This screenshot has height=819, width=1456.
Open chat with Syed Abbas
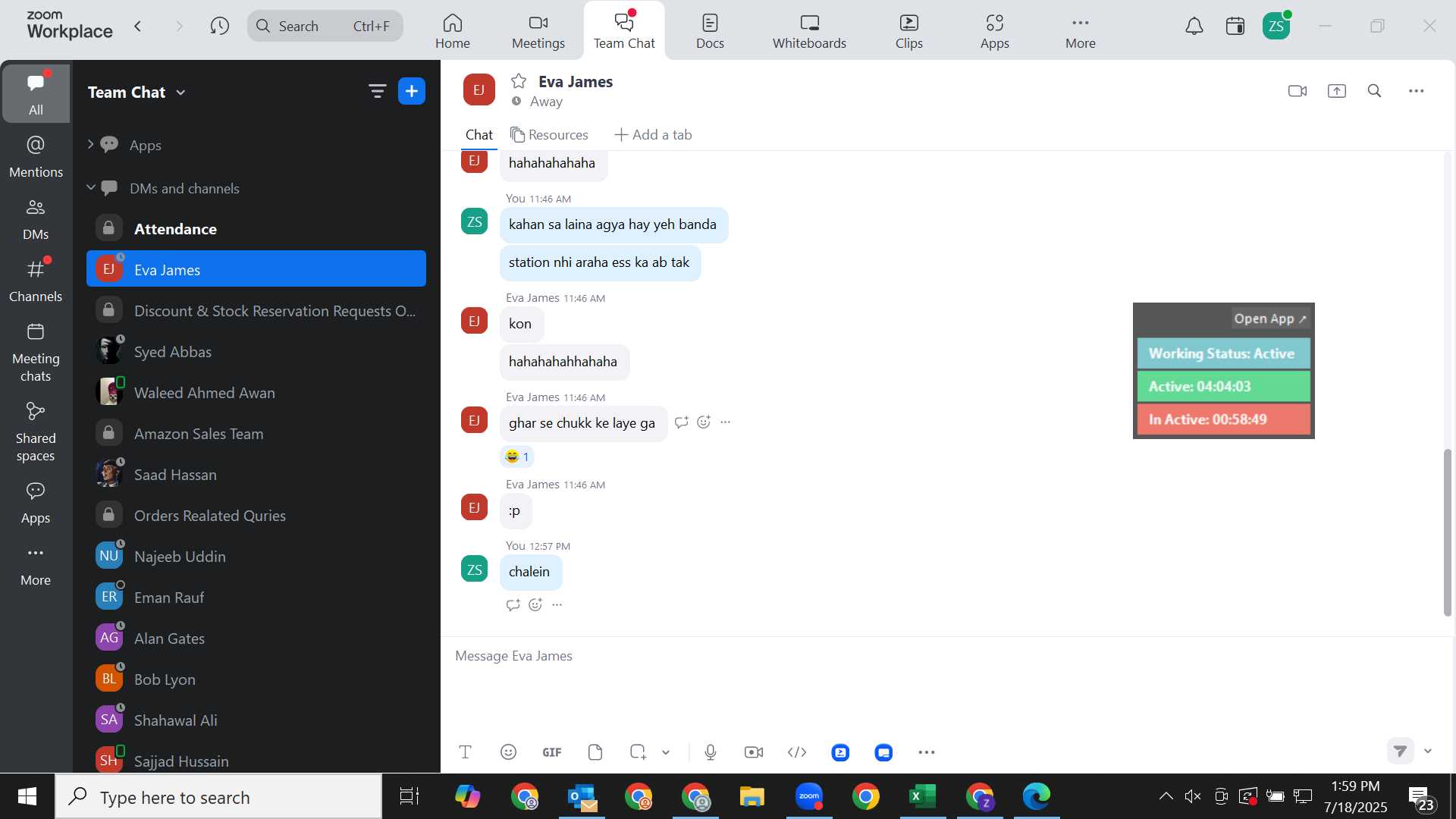point(256,351)
